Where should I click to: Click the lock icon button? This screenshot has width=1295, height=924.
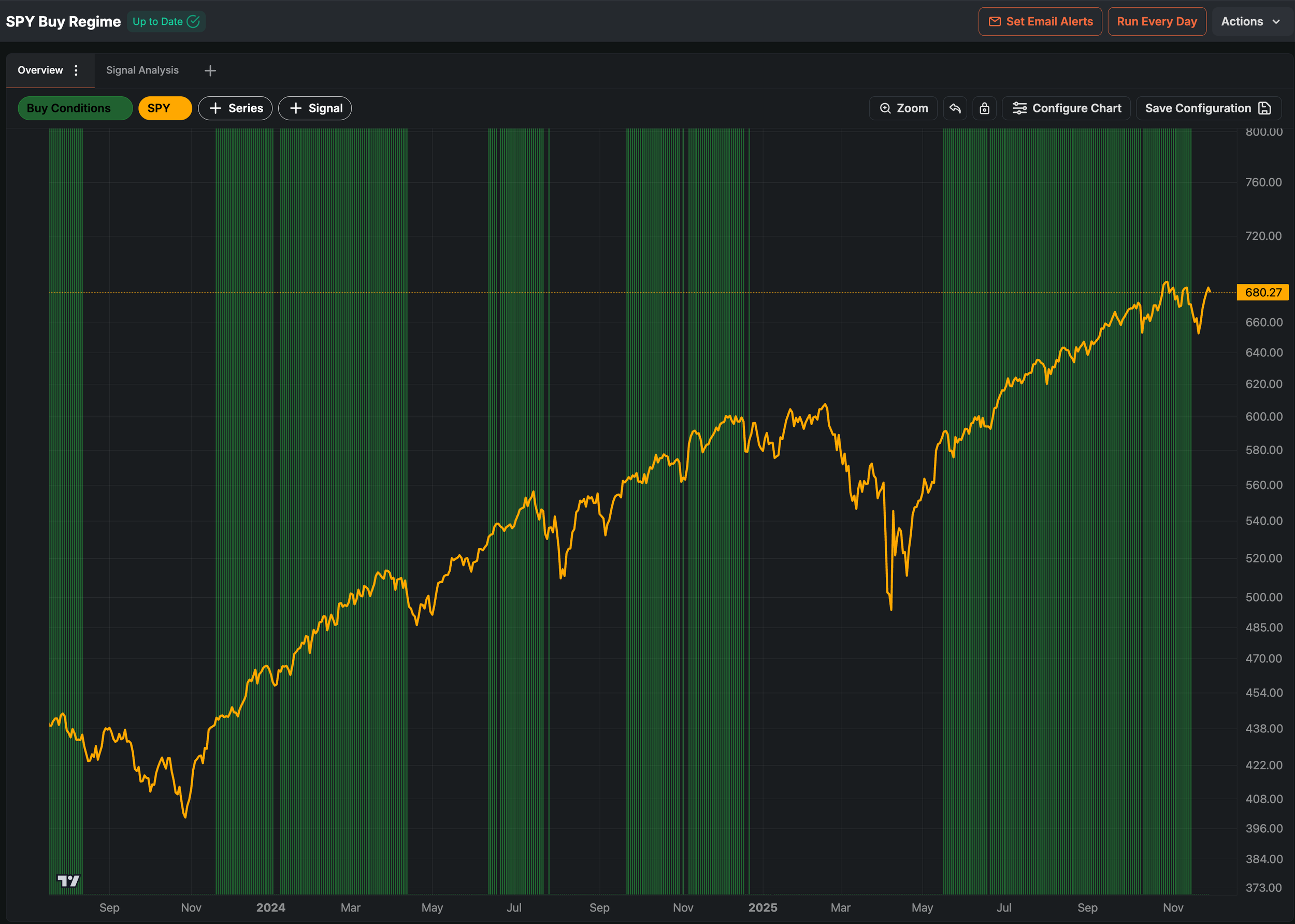(x=984, y=108)
